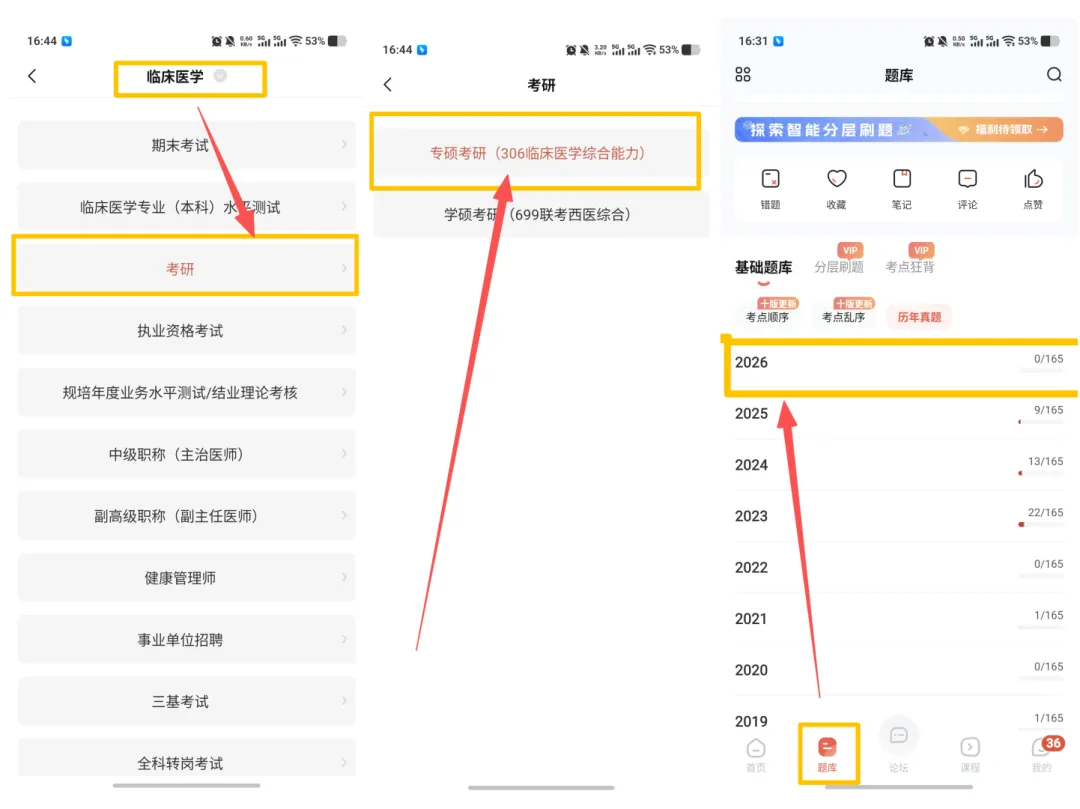Screen dimensions: 1080x809
Task: Tap the Wi-Fi icon on 16:31 status bar
Action: coord(1008,41)
